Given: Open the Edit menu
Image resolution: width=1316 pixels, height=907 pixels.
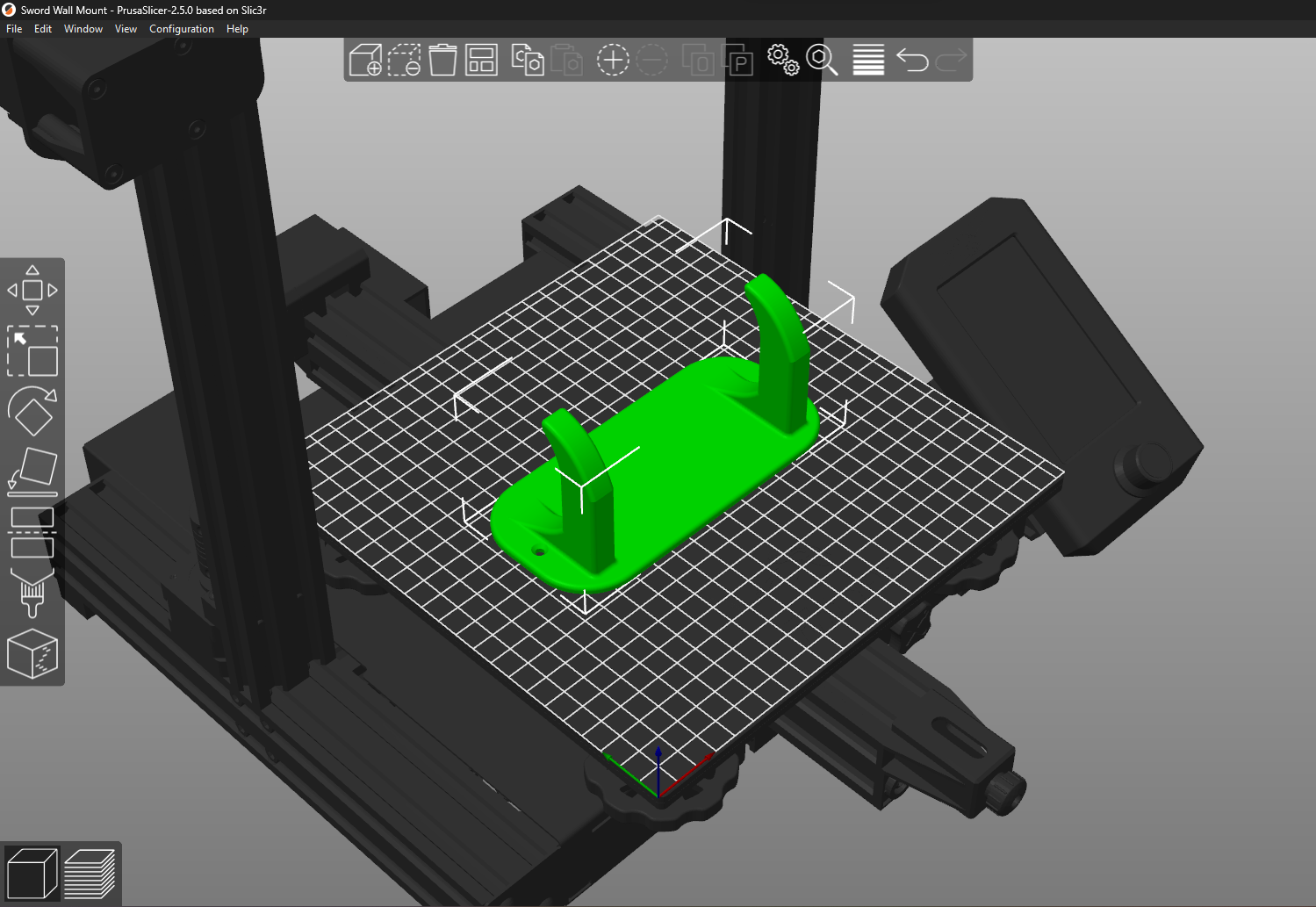Looking at the screenshot, I should pos(43,29).
